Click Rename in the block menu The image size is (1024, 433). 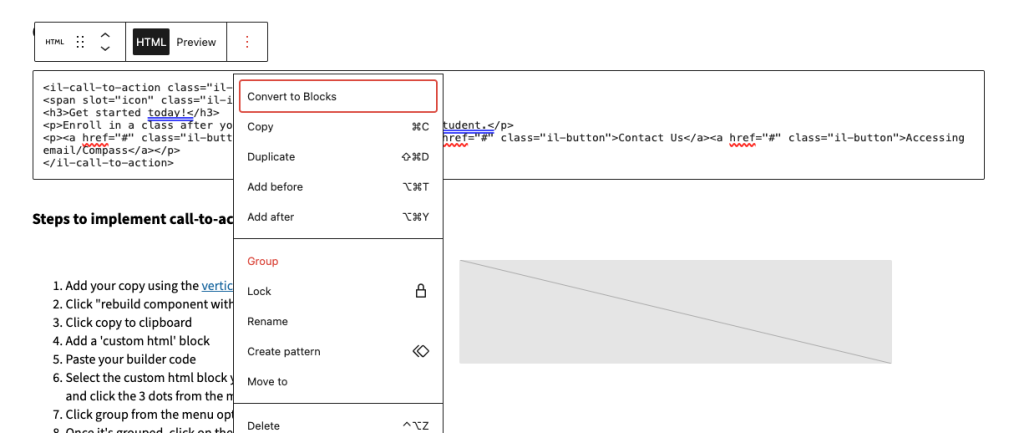point(338,321)
